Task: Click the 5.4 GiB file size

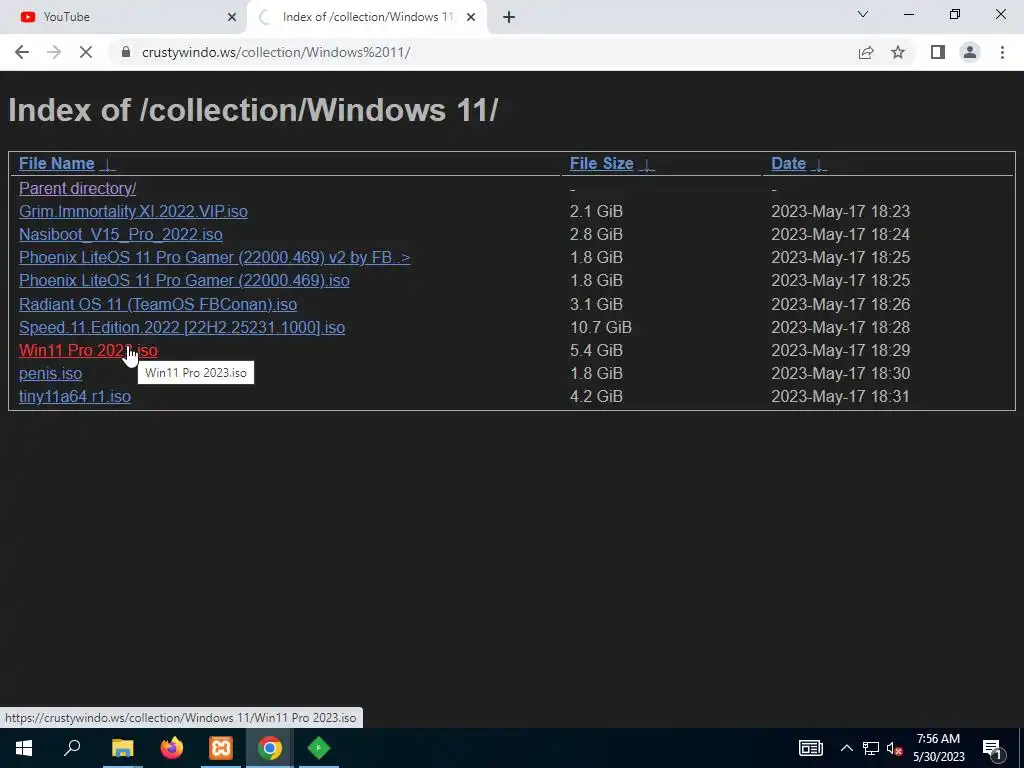Action: [x=596, y=350]
